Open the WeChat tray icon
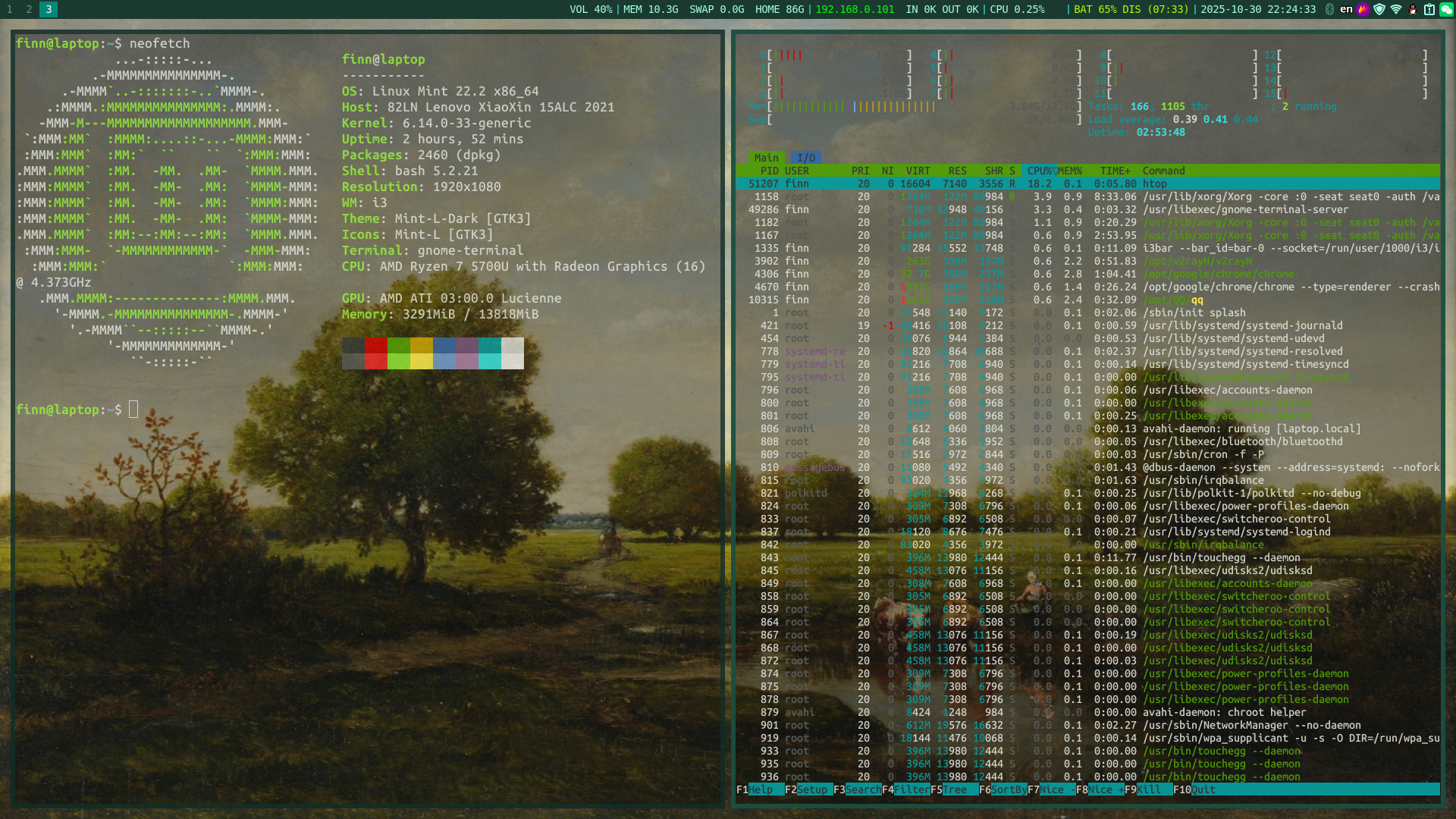This screenshot has height=819, width=1456. 1446,9
